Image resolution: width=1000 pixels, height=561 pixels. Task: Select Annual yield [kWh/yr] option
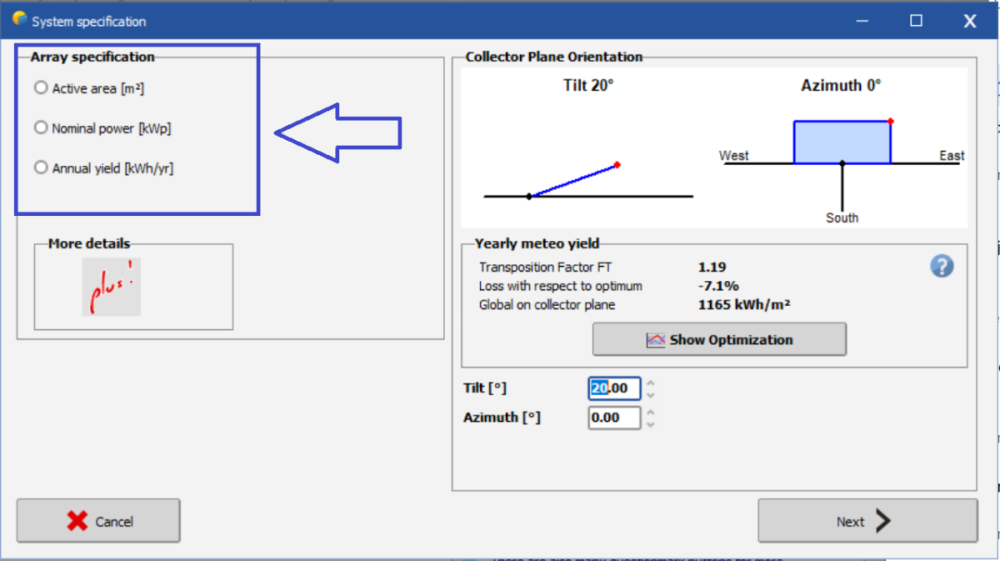coord(41,168)
